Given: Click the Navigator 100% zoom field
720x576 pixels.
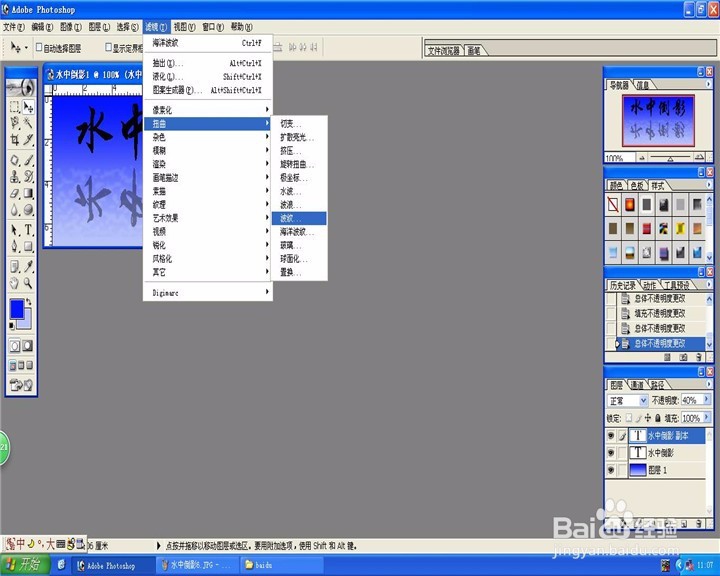Looking at the screenshot, I should click(619, 158).
